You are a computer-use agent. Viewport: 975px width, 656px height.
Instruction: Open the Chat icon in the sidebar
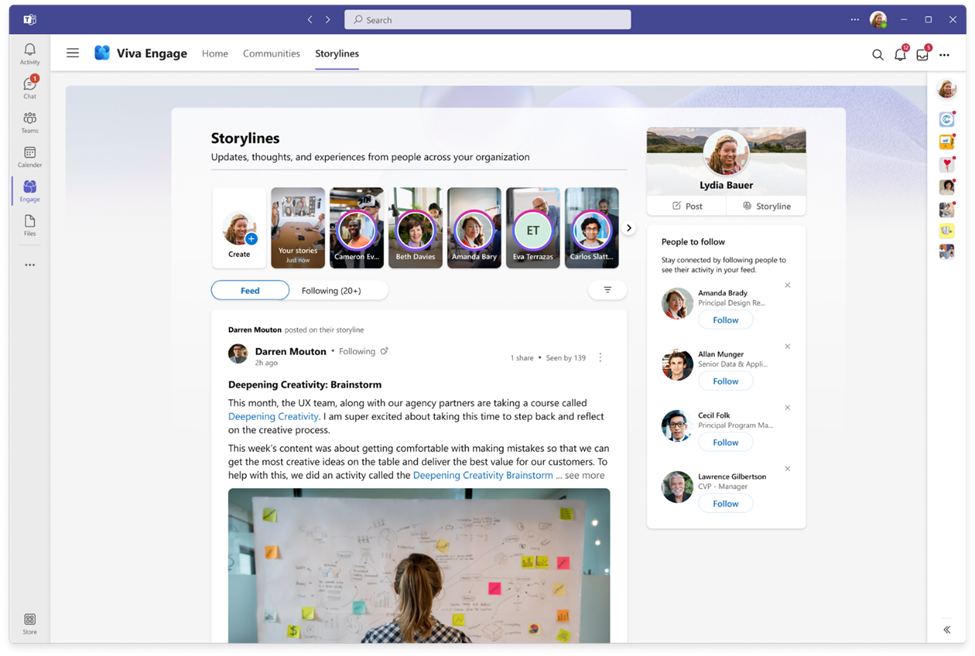pyautogui.click(x=30, y=87)
